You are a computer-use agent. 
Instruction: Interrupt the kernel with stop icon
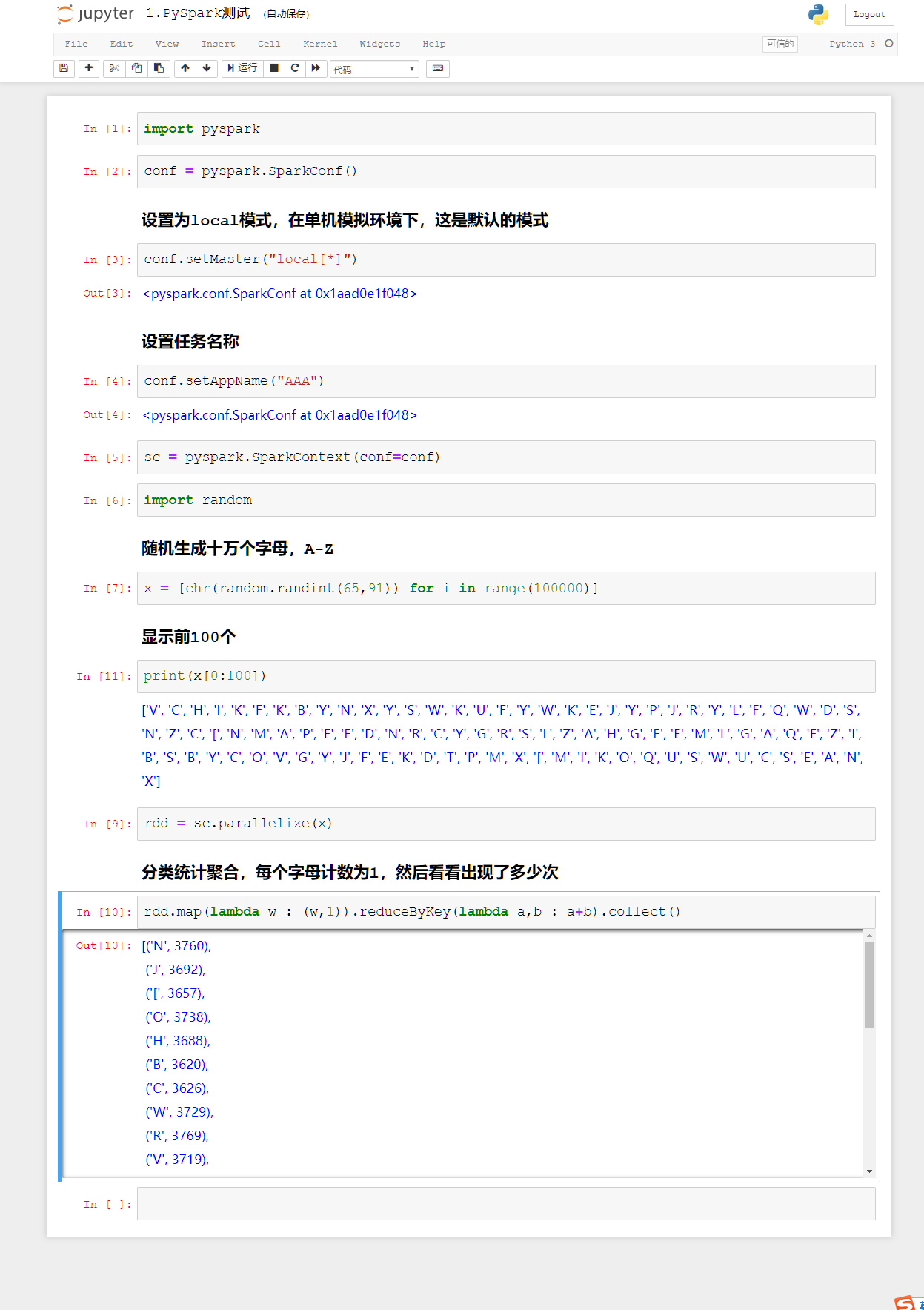pos(274,69)
